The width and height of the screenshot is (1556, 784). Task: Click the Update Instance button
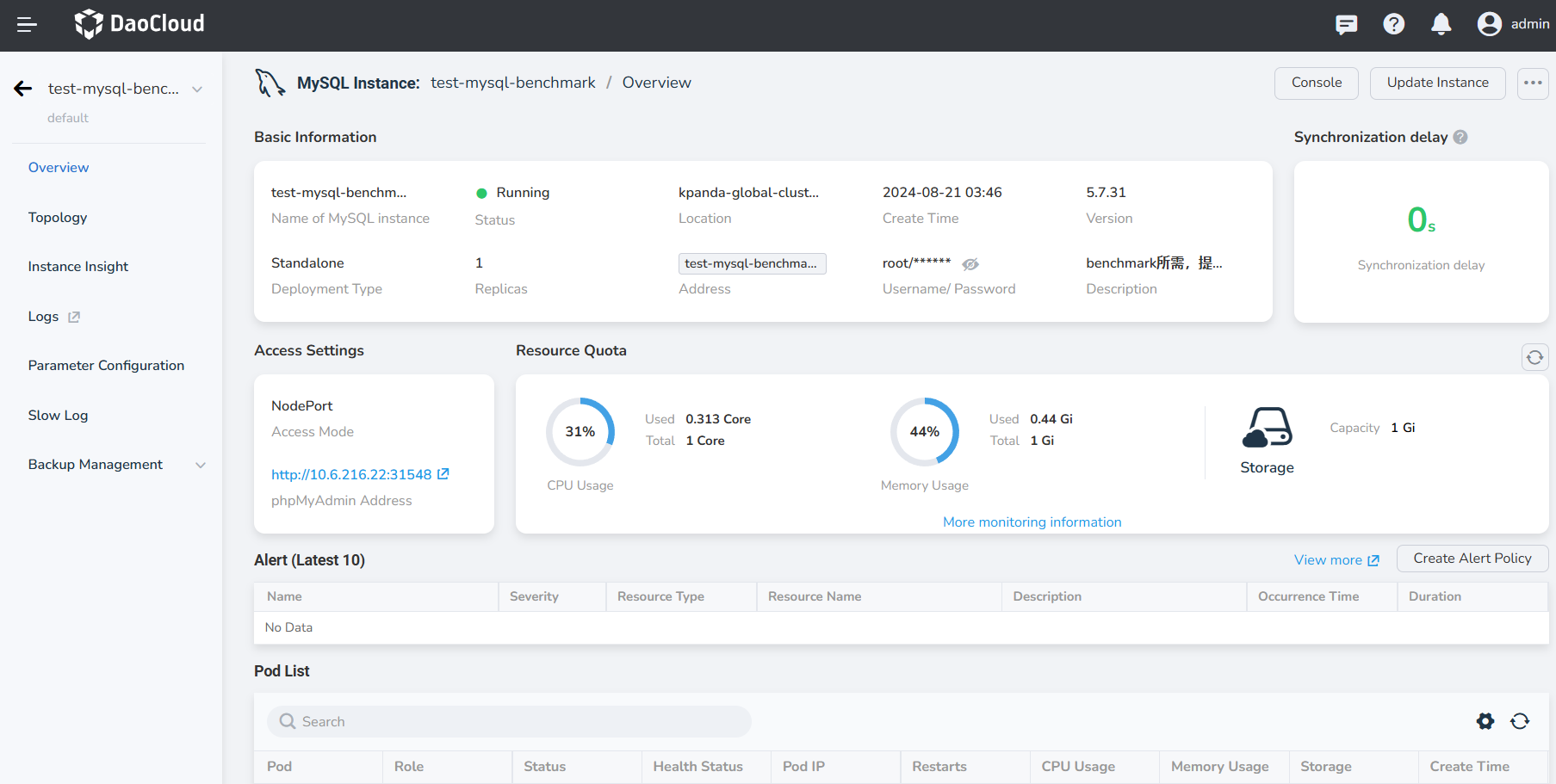pyautogui.click(x=1437, y=83)
